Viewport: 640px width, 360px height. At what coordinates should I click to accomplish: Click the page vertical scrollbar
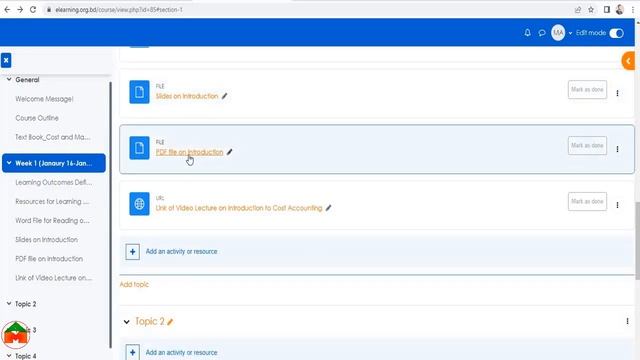click(x=638, y=241)
